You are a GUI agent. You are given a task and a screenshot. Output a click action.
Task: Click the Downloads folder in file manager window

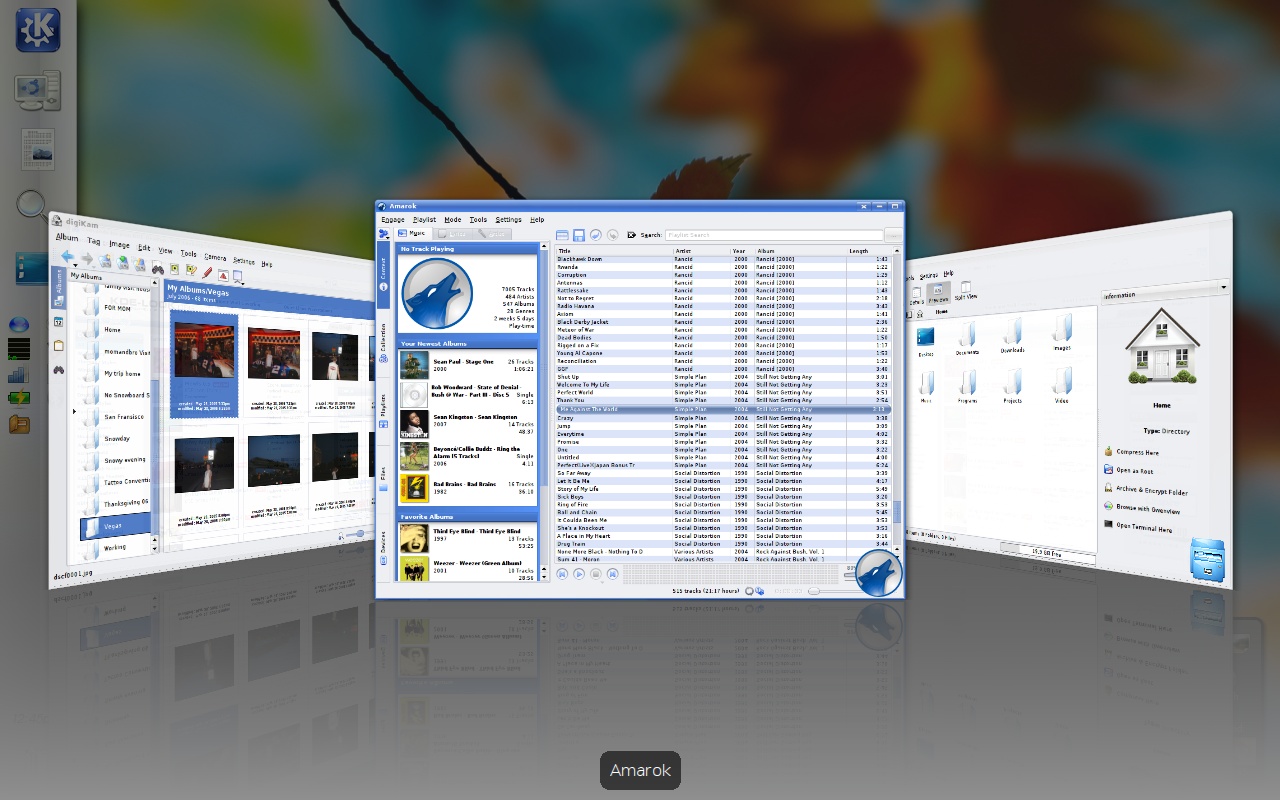tap(1013, 335)
